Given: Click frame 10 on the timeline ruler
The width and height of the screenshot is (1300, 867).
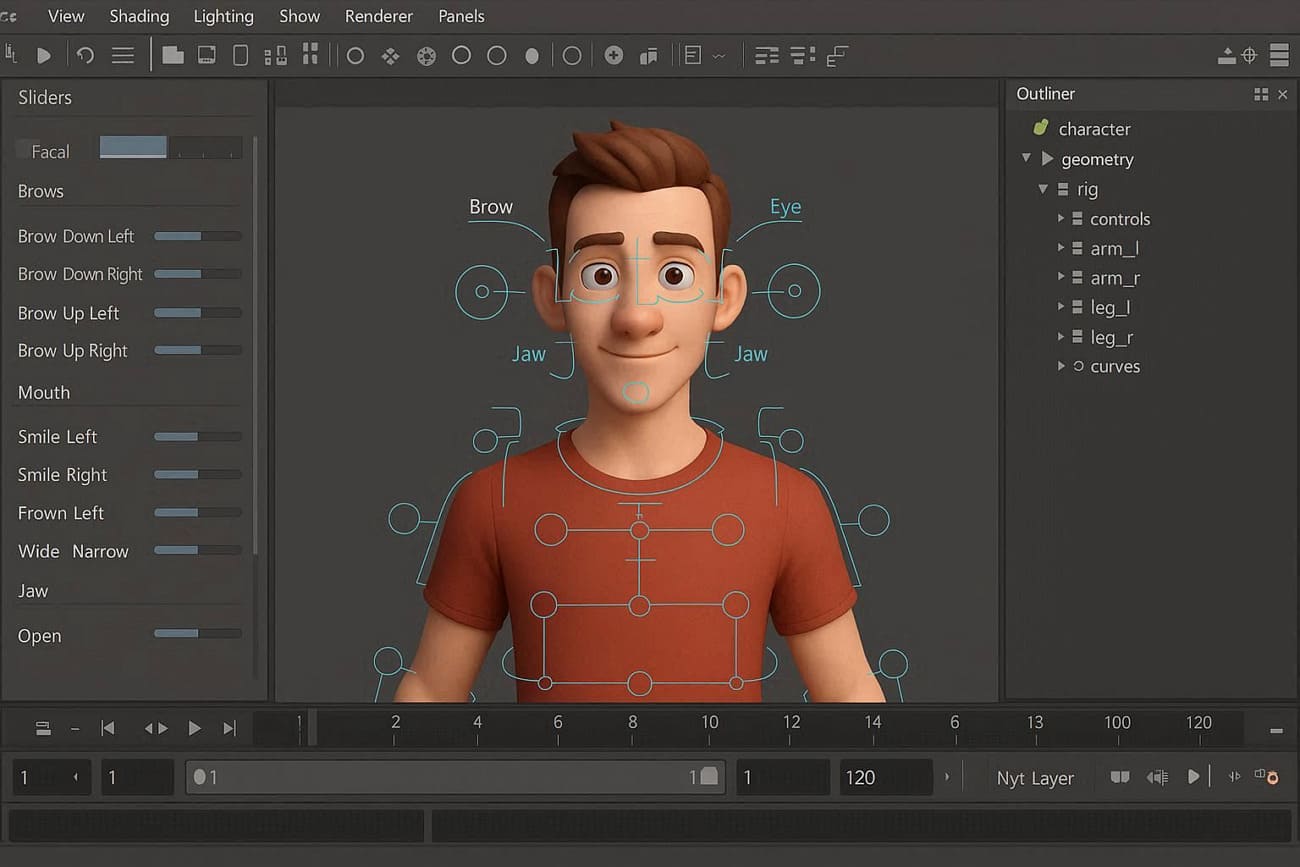Looking at the screenshot, I should [x=710, y=722].
